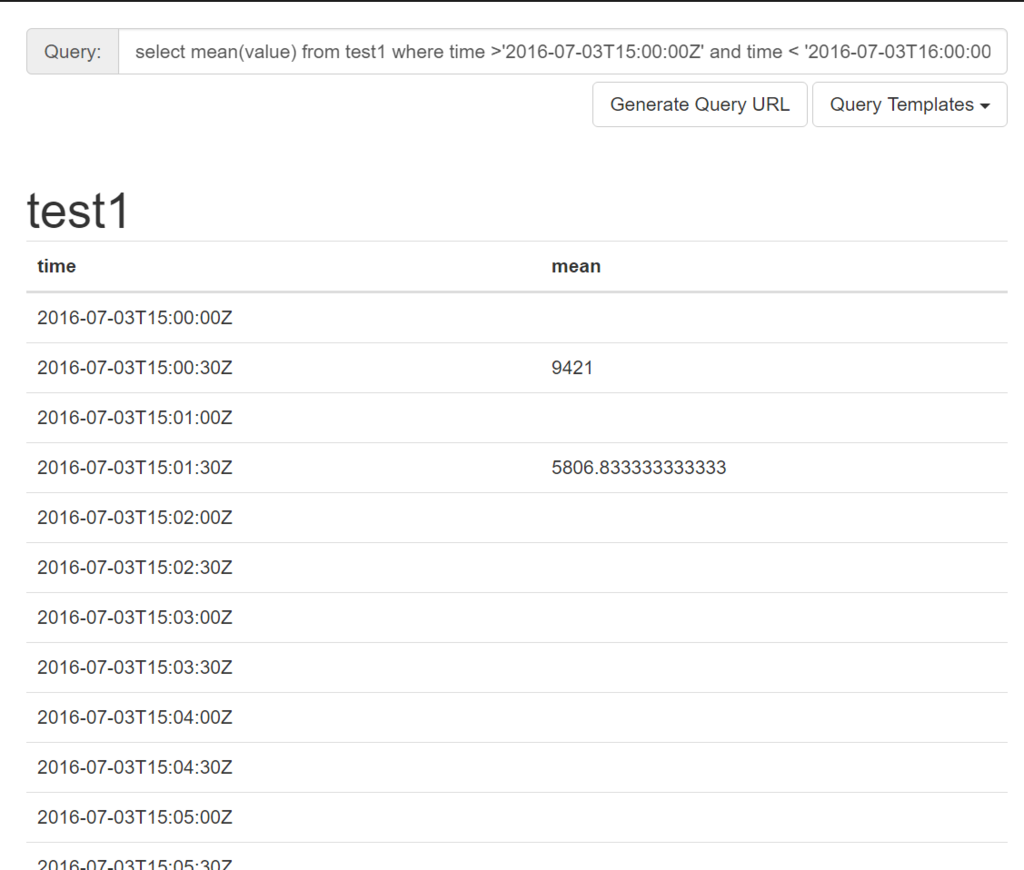1024x870 pixels.
Task: Click the Query: label addon
Action: (x=72, y=52)
